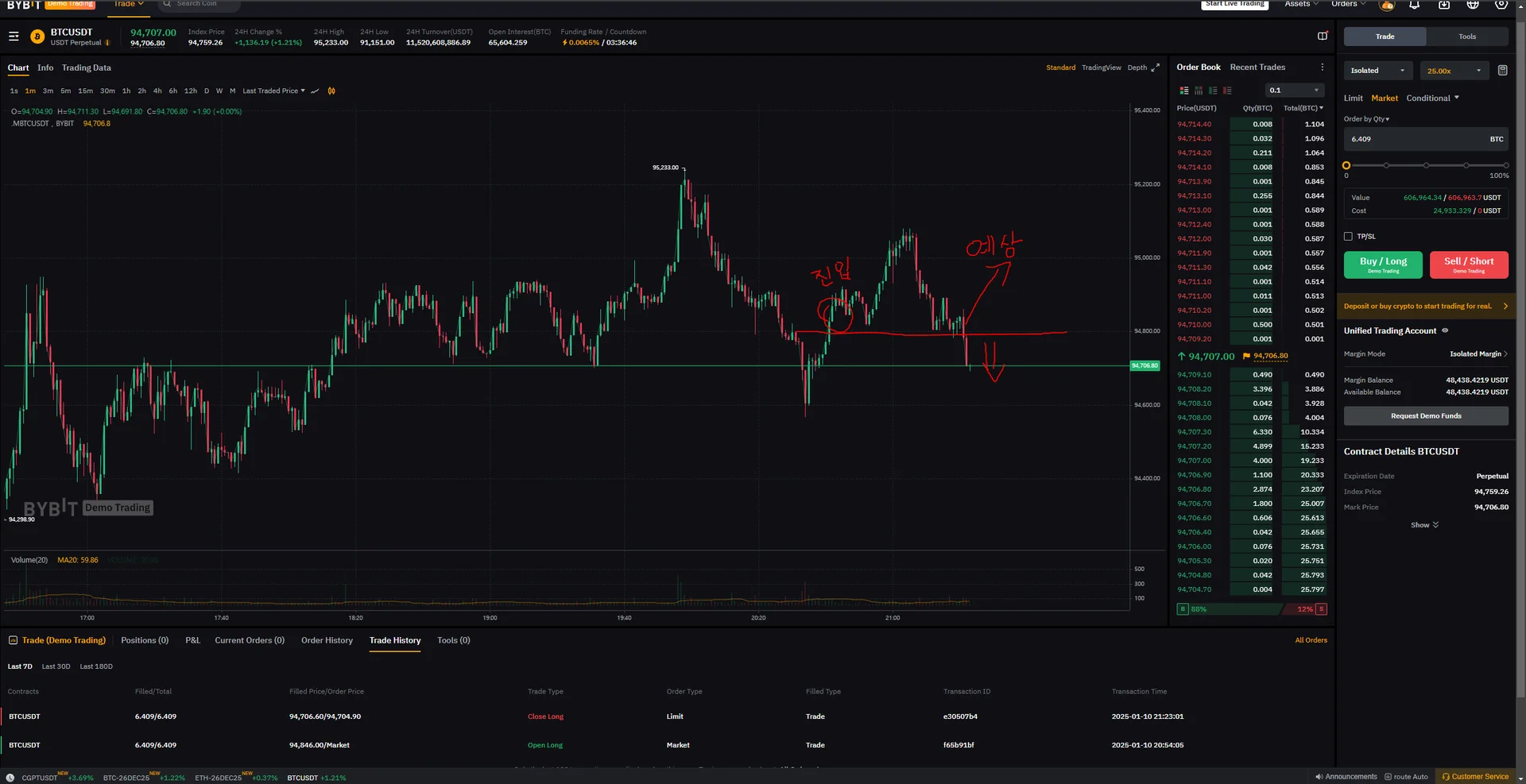This screenshot has width=1526, height=784.
Task: Open the 0.1 price grouping dropdown
Action: click(1294, 91)
